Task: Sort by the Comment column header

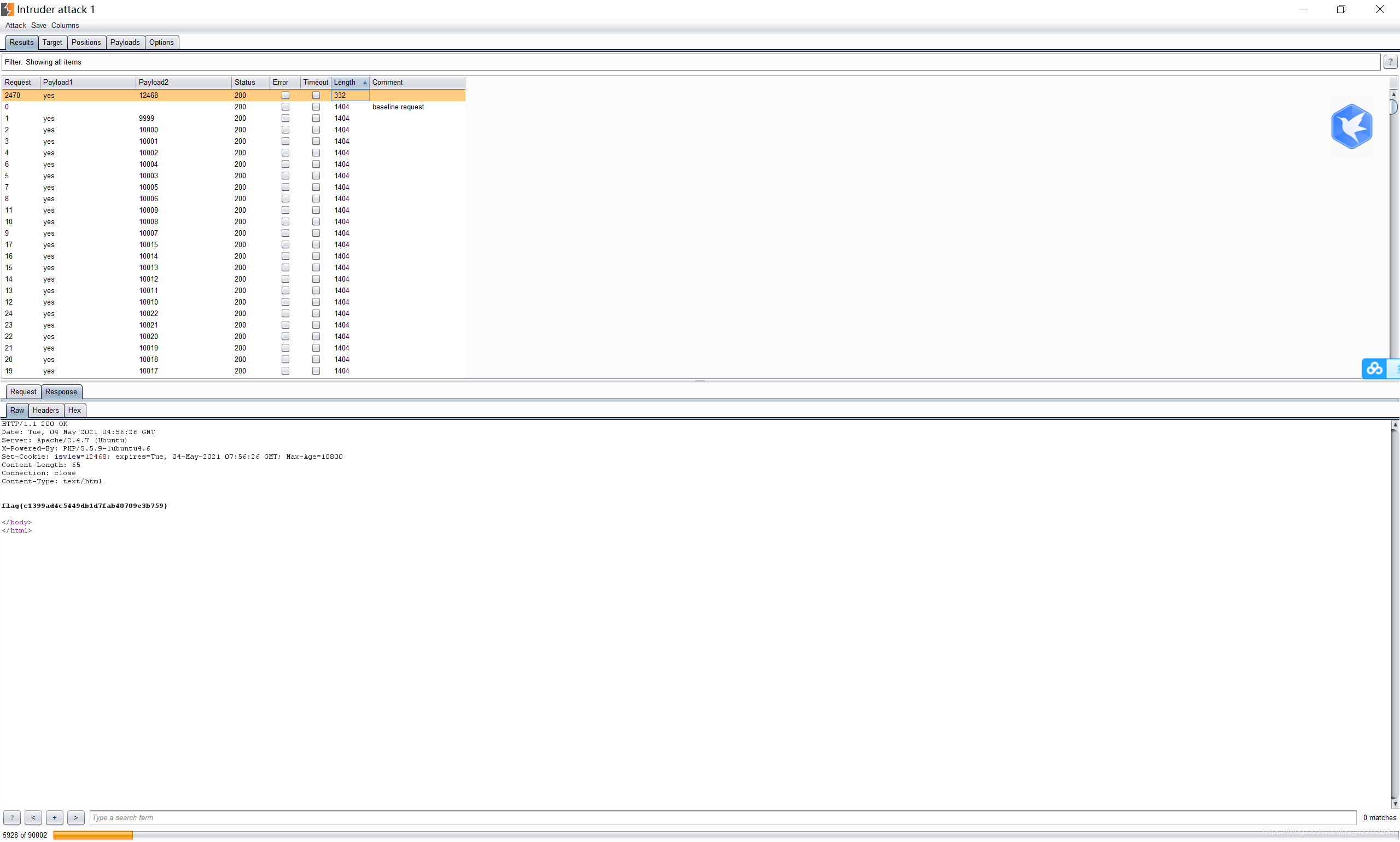Action: [x=417, y=82]
